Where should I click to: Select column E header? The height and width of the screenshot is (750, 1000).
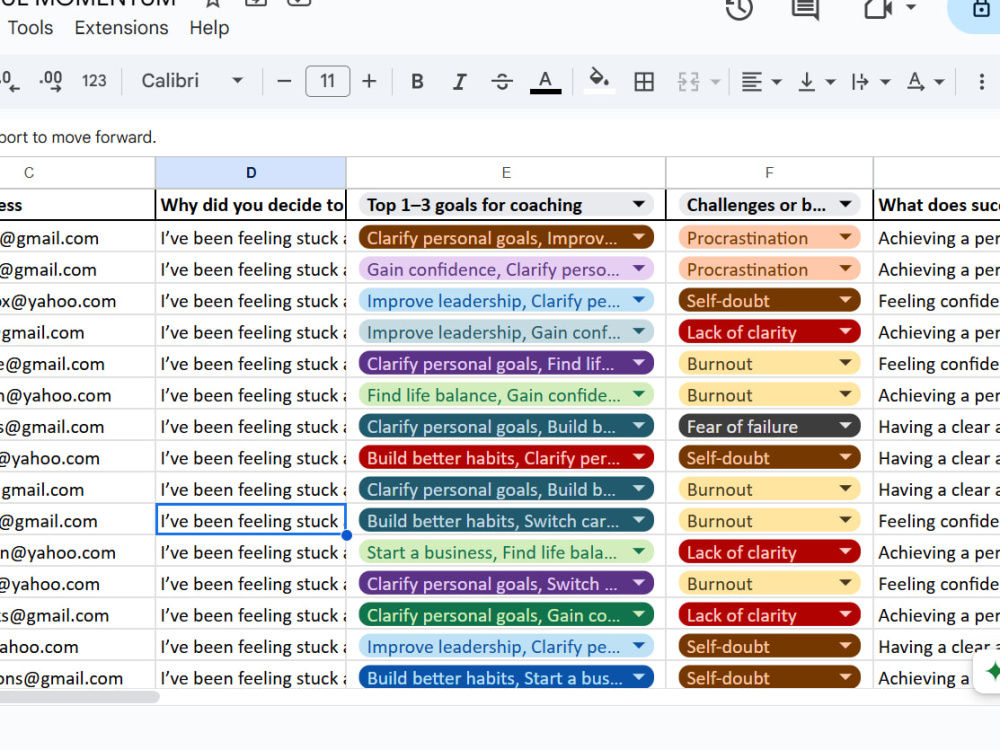(506, 173)
